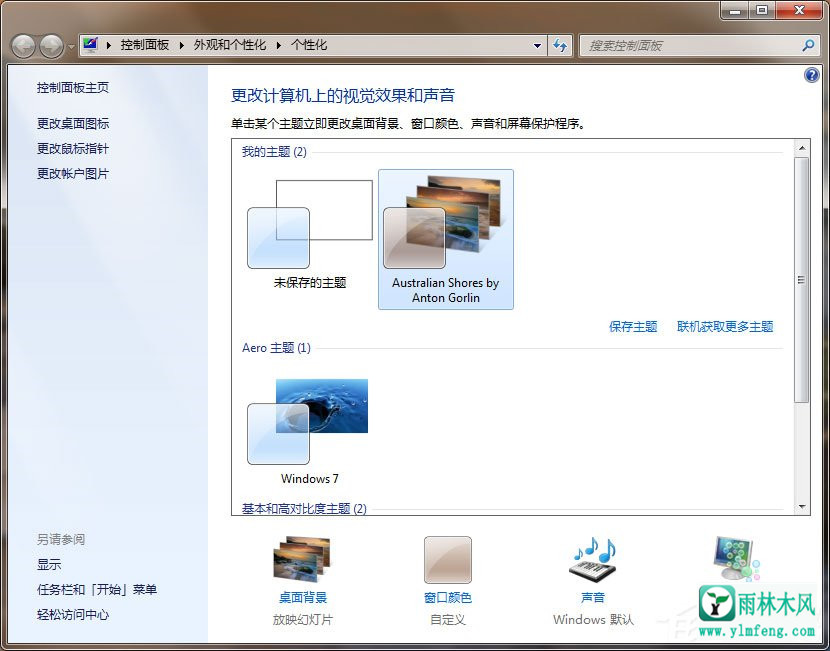
Task: Open 桌面背景 link
Action: [303, 598]
